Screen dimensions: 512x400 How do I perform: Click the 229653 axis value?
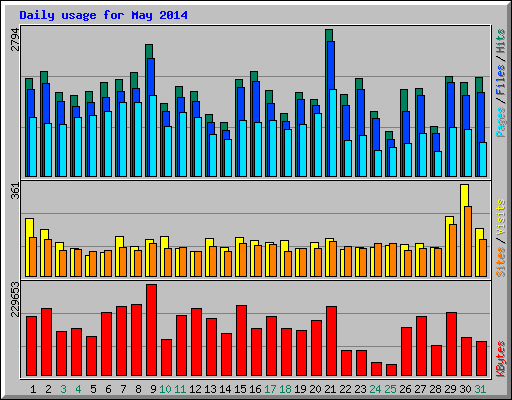pos(15,299)
